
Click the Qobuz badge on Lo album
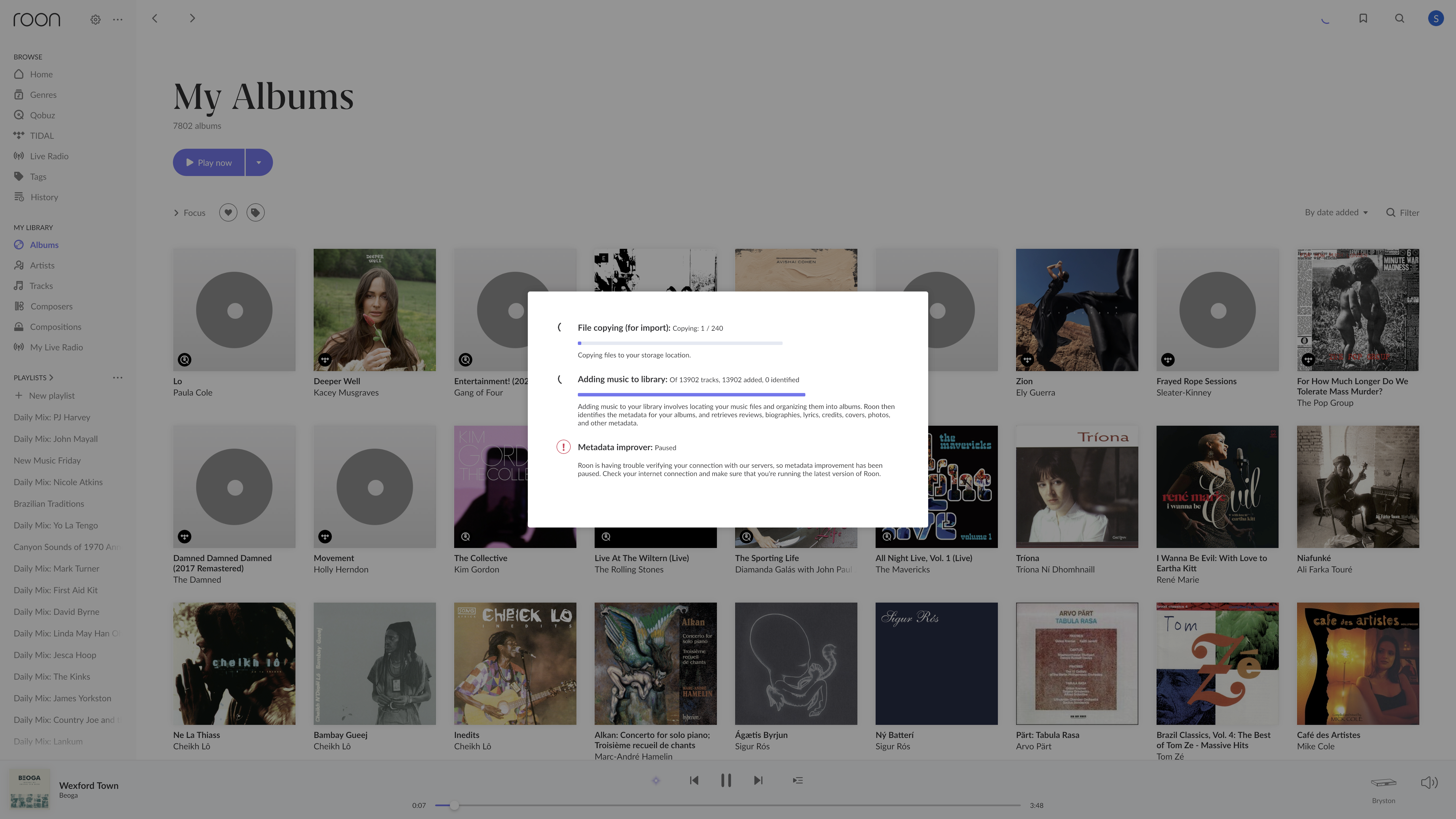tap(184, 359)
